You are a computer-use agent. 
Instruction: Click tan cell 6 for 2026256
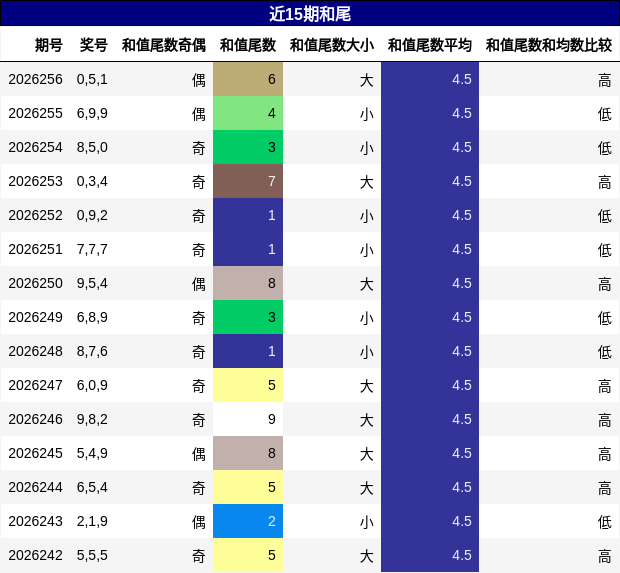[x=248, y=79]
